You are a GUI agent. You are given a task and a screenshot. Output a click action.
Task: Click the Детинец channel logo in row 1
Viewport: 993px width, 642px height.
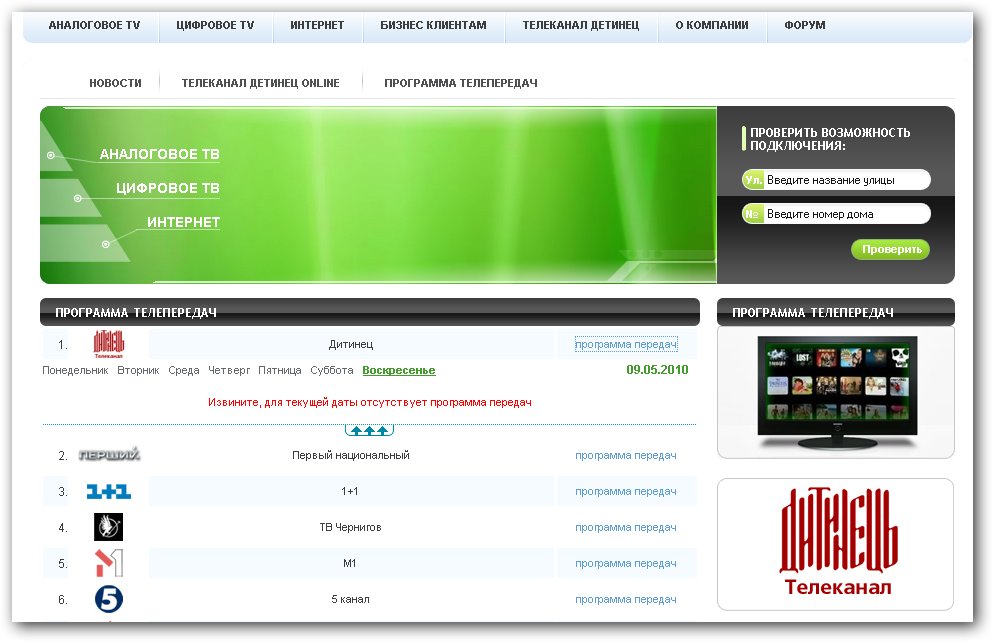[108, 344]
